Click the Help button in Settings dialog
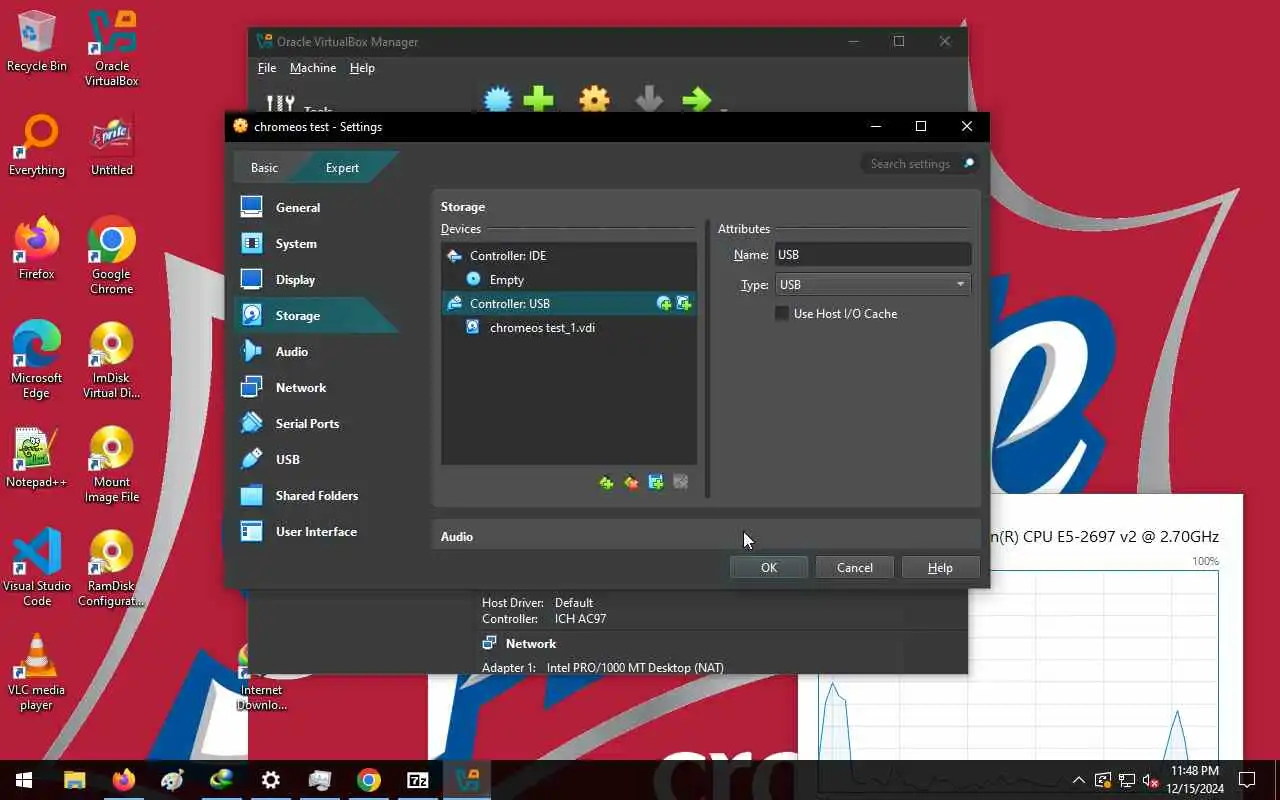Image resolution: width=1280 pixels, height=800 pixels. (x=940, y=567)
